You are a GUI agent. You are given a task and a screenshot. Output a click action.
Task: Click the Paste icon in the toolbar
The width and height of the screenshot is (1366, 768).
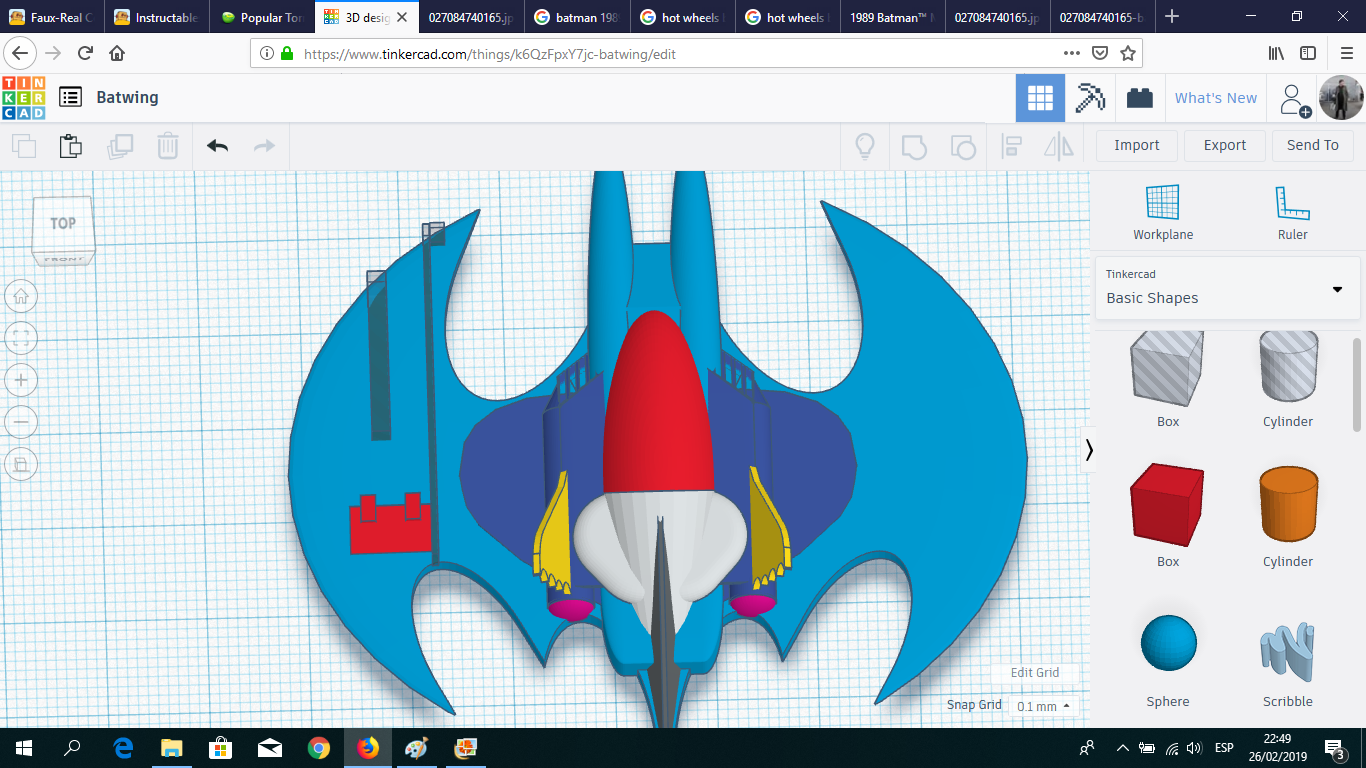click(71, 146)
